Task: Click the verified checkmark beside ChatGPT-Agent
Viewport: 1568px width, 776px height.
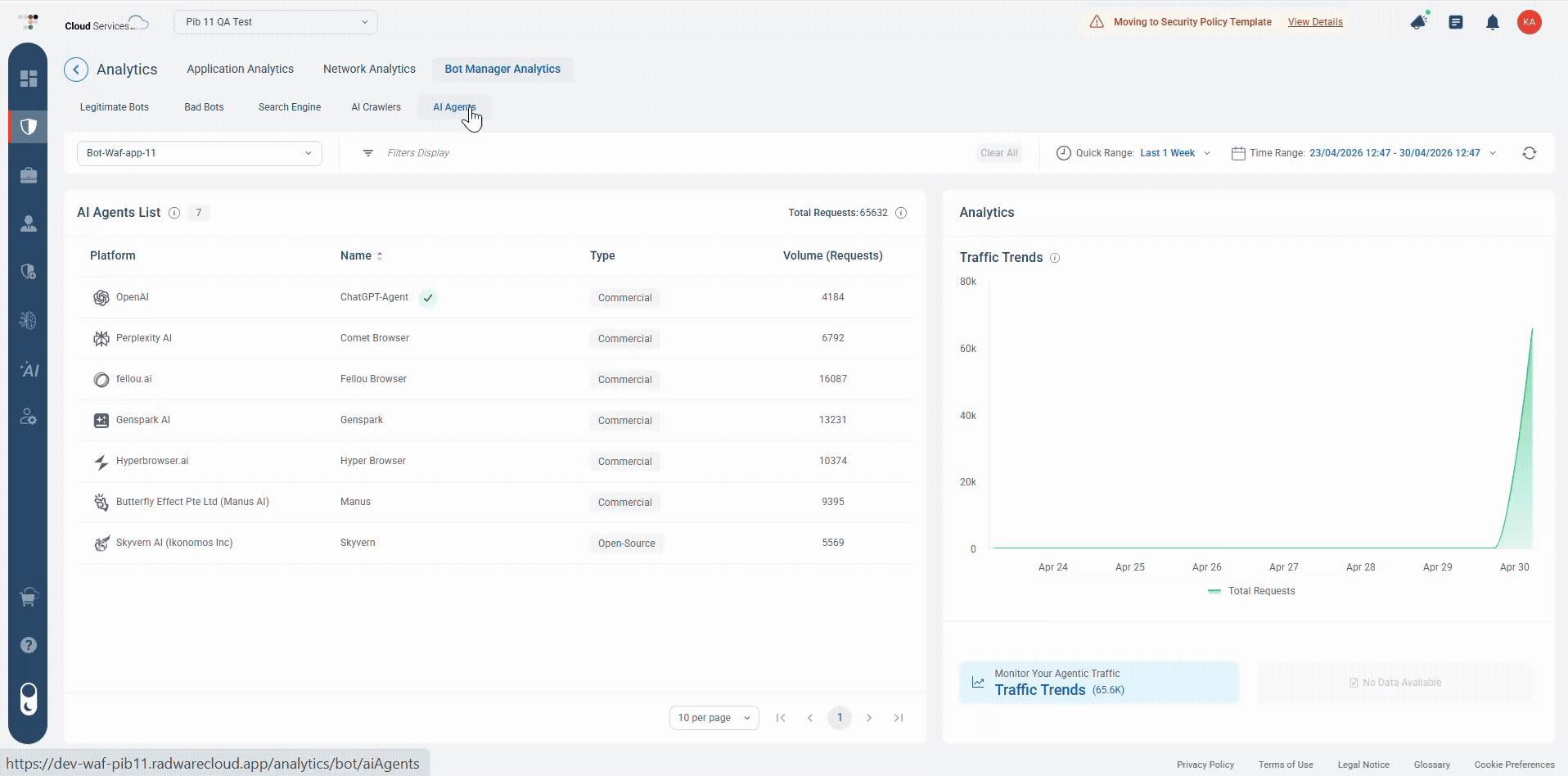Action: [428, 298]
